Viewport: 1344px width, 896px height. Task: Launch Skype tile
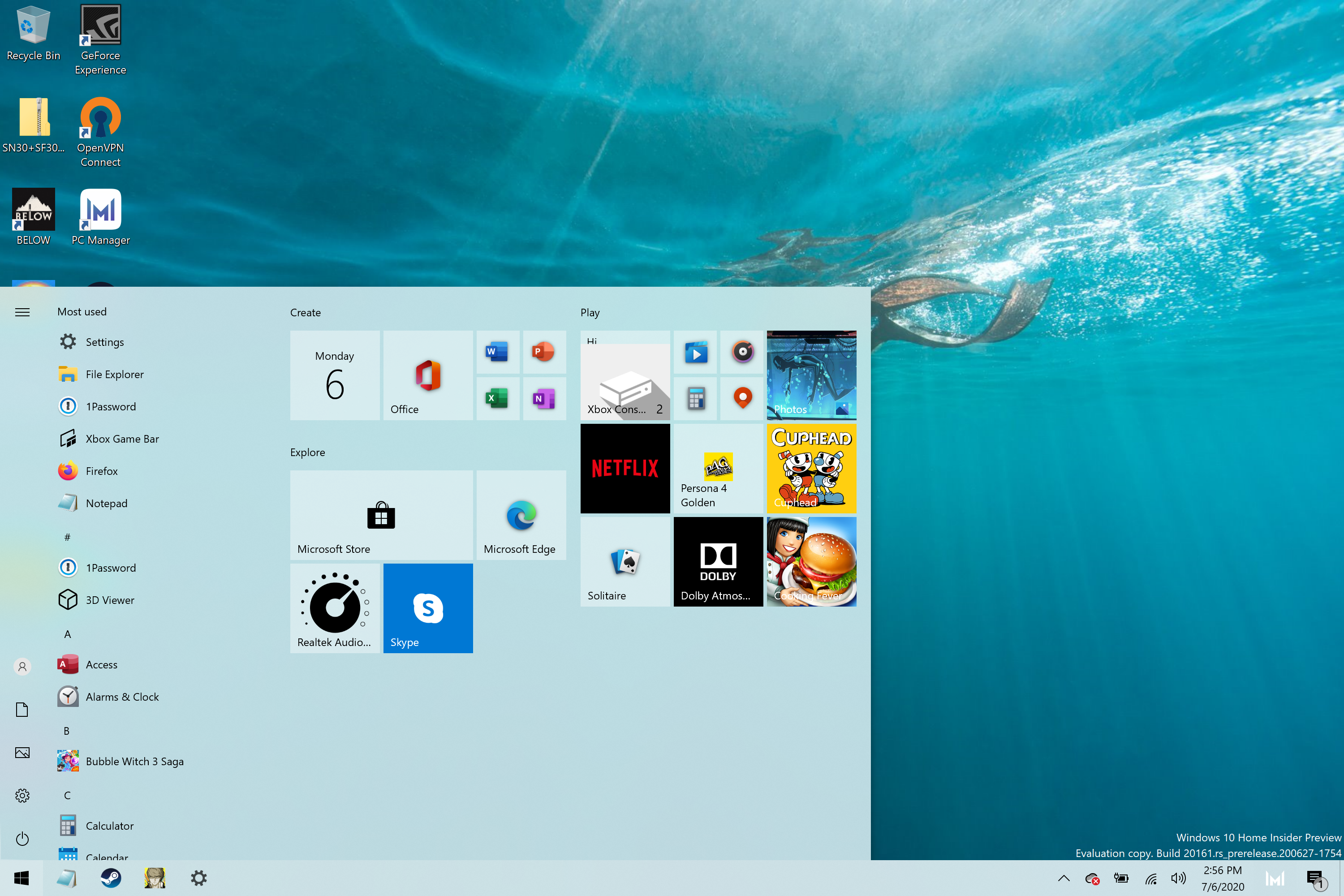click(427, 608)
